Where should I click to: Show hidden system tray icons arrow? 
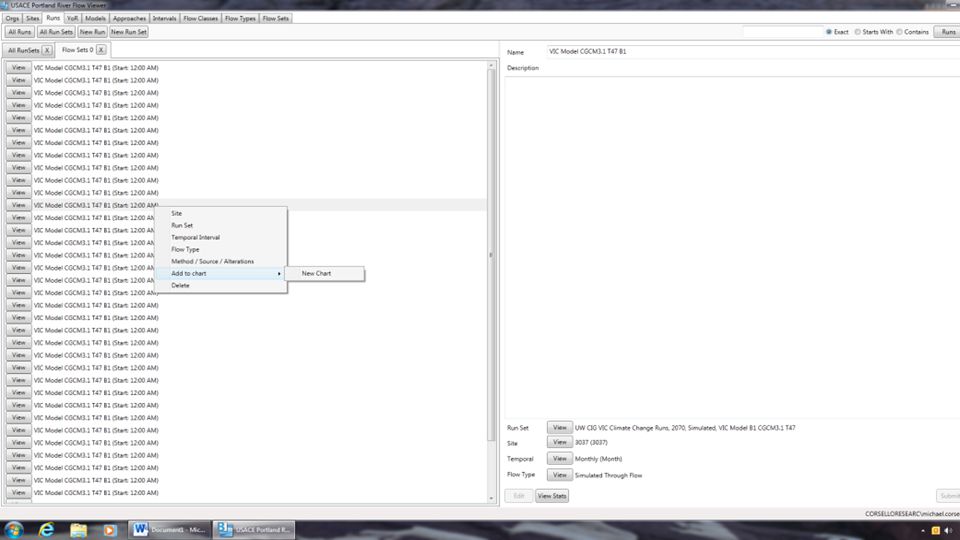[923, 531]
